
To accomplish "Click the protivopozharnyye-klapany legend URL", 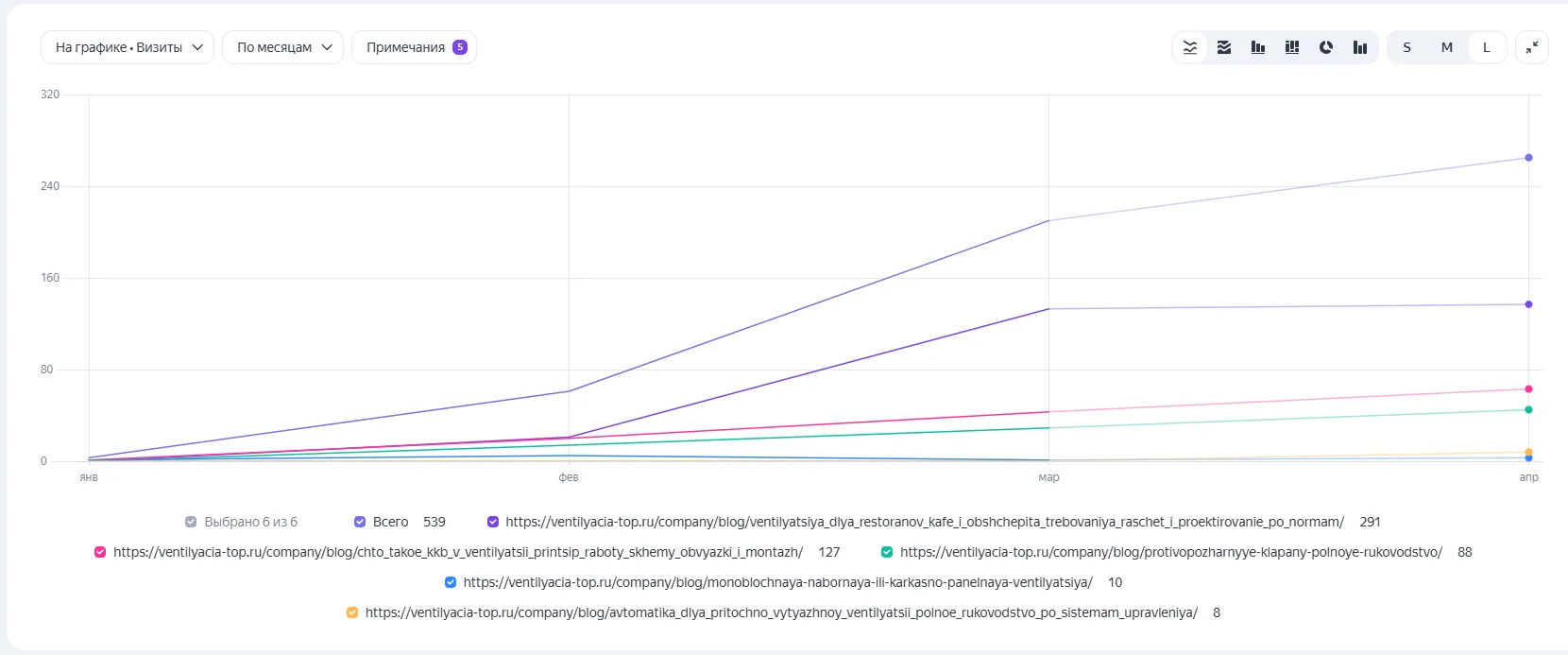I will [x=1171, y=552].
